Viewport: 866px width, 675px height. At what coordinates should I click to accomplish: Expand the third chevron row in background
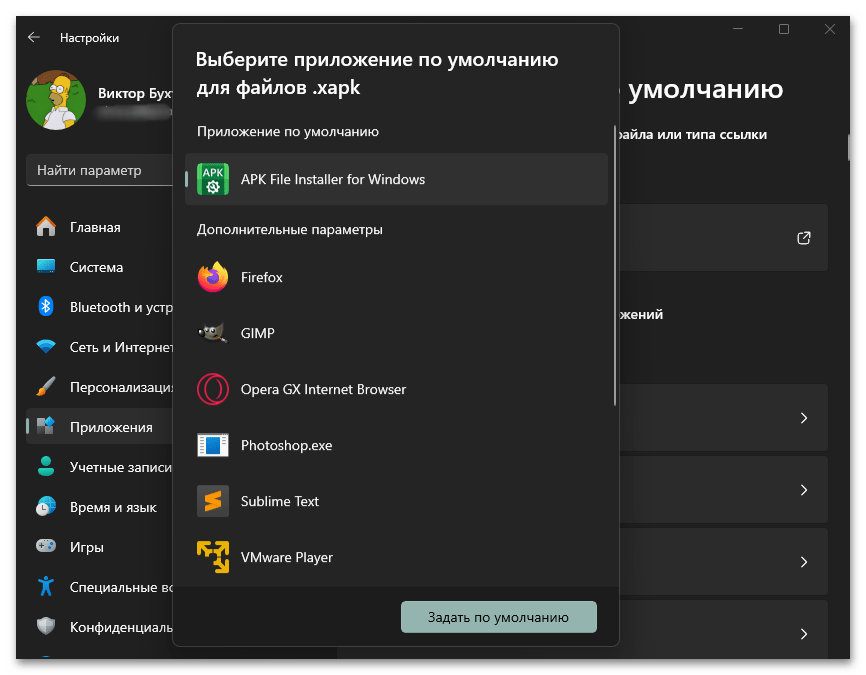click(804, 561)
